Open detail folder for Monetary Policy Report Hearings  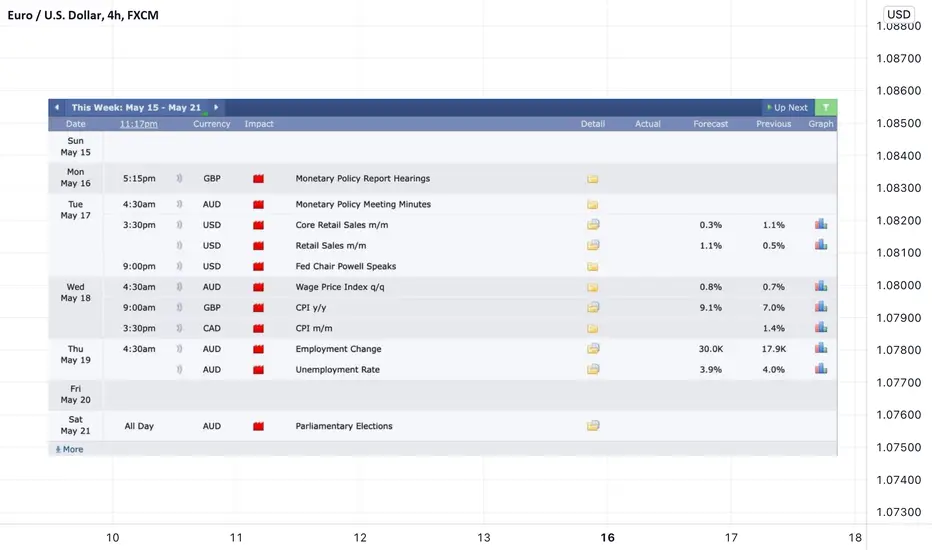click(x=593, y=179)
